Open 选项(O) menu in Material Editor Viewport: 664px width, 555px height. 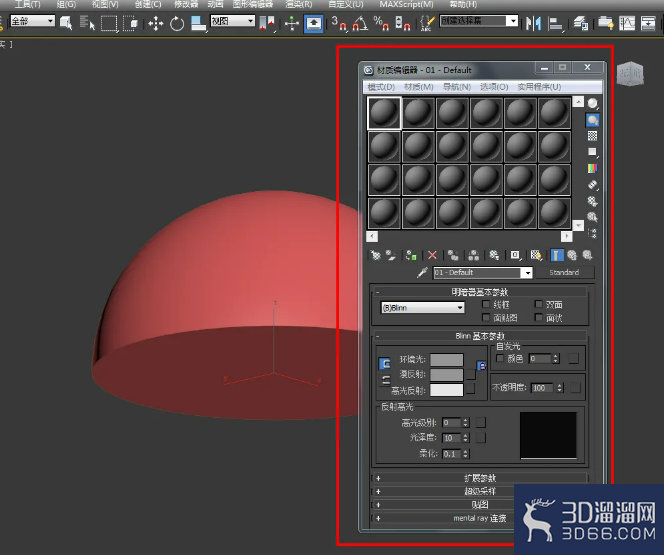[x=494, y=87]
